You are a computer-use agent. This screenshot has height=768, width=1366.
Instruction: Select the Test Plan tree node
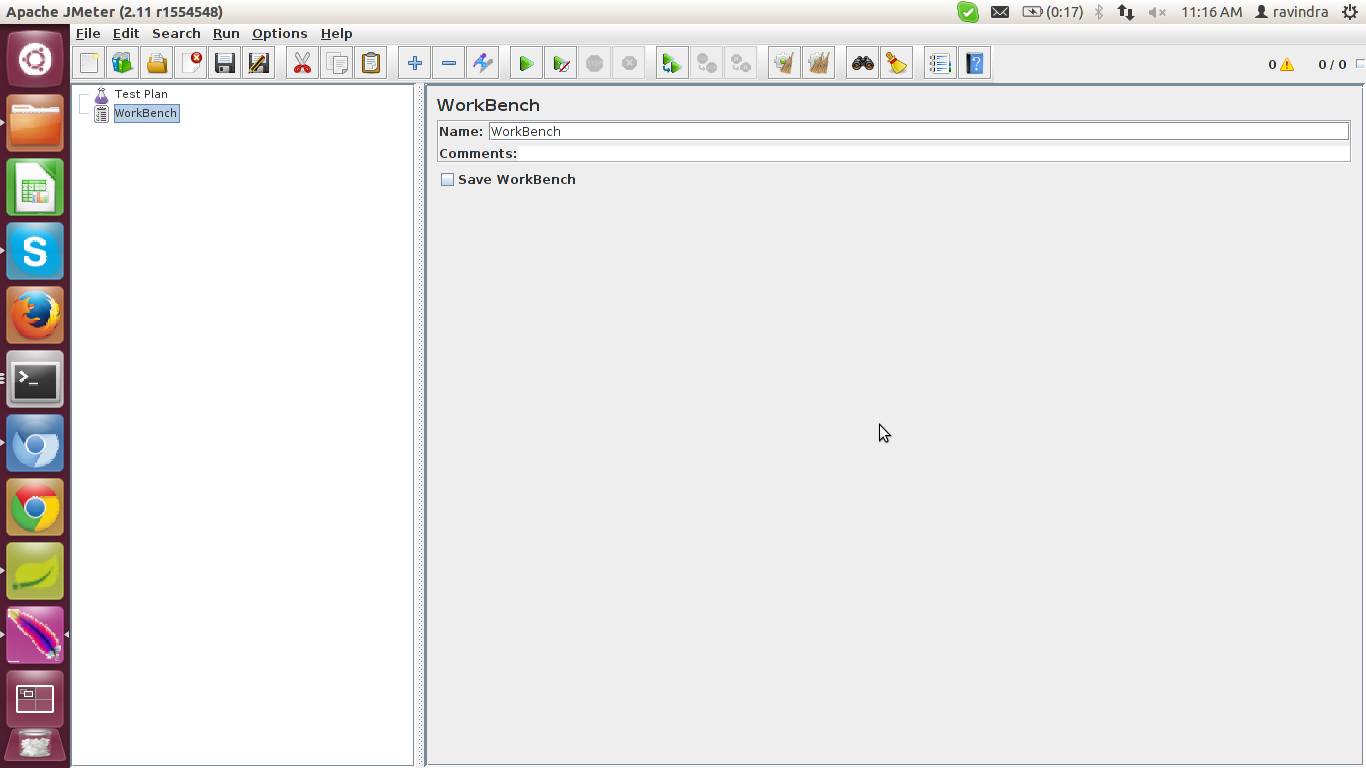pos(141,94)
